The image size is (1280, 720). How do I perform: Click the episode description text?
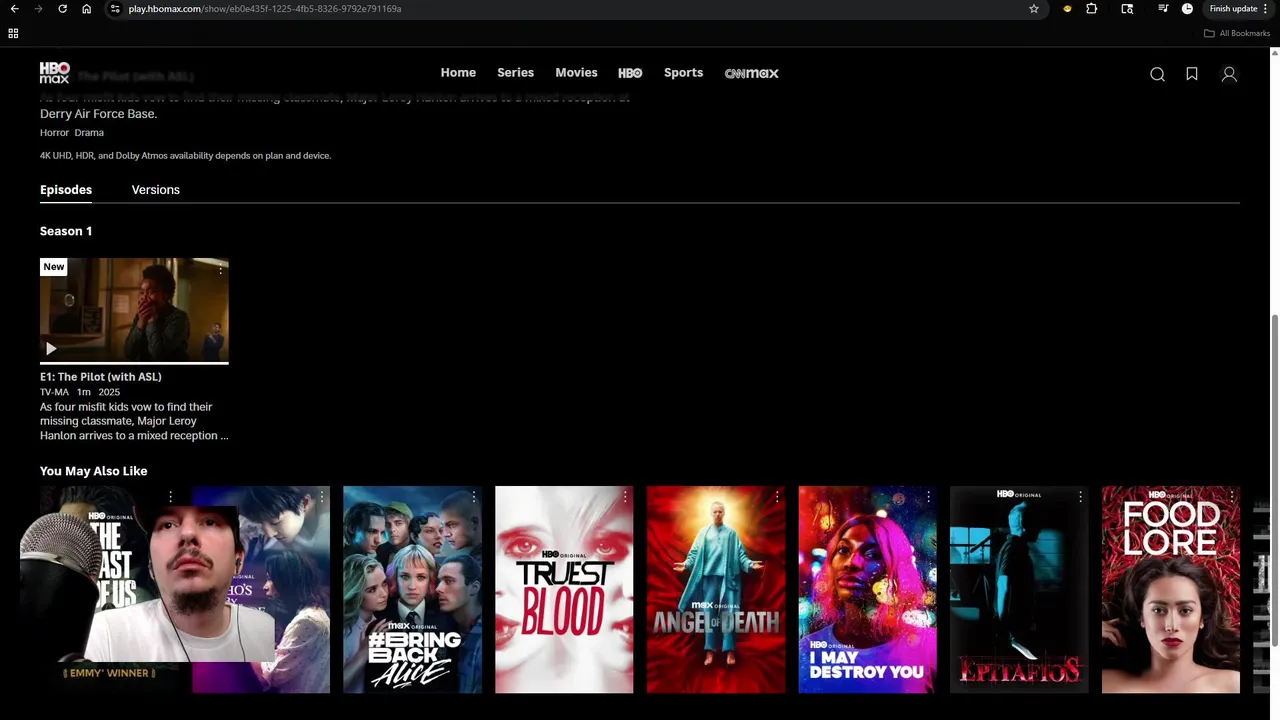134,421
